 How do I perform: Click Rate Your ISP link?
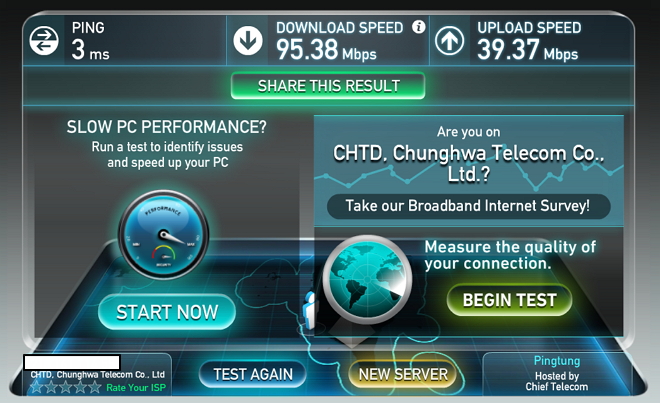[136, 387]
